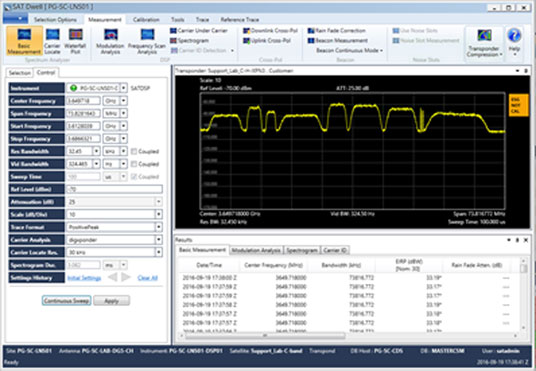Viewport: 536px width, 371px height.
Task: Toggle Vid Bandwidth Coupled checkbox
Action: point(134,164)
